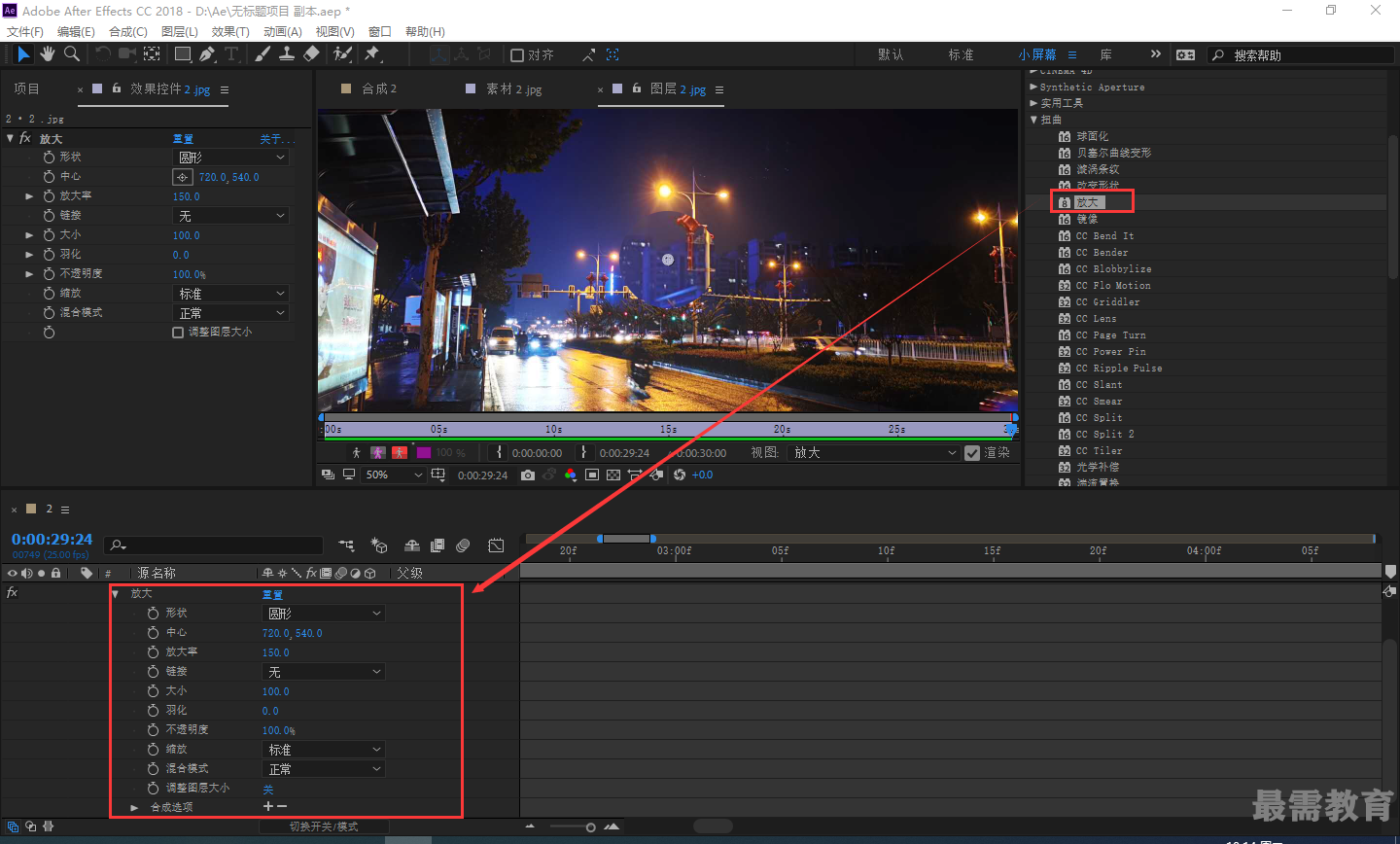Collapse the 扭曲 effects category

point(1034,120)
